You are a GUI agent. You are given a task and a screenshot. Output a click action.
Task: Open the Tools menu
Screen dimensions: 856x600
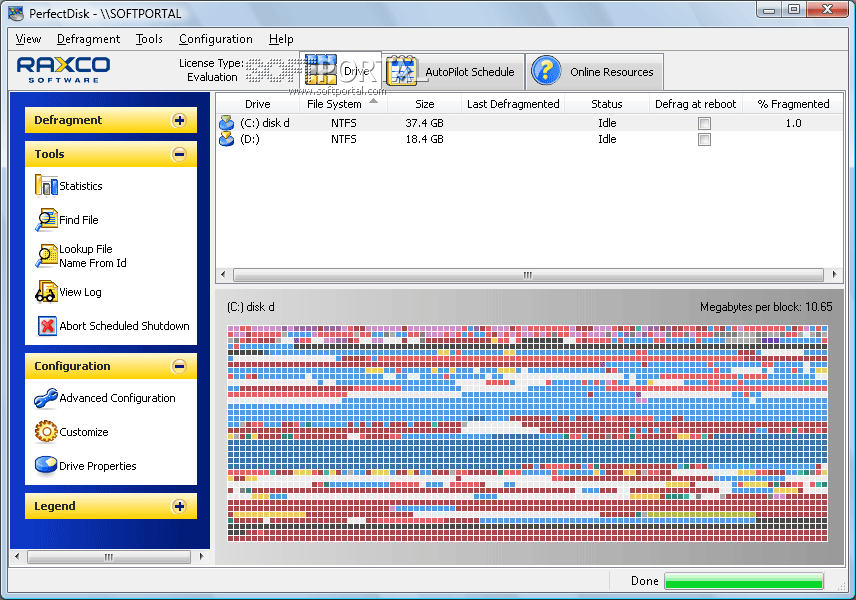[x=149, y=39]
